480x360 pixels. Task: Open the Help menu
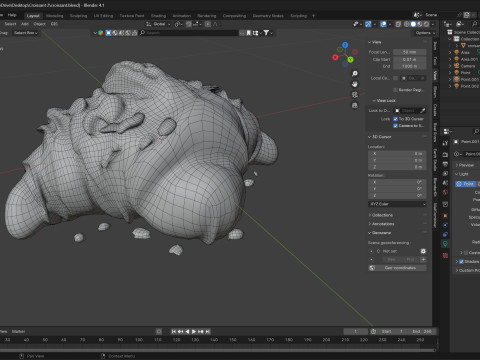click(12, 15)
